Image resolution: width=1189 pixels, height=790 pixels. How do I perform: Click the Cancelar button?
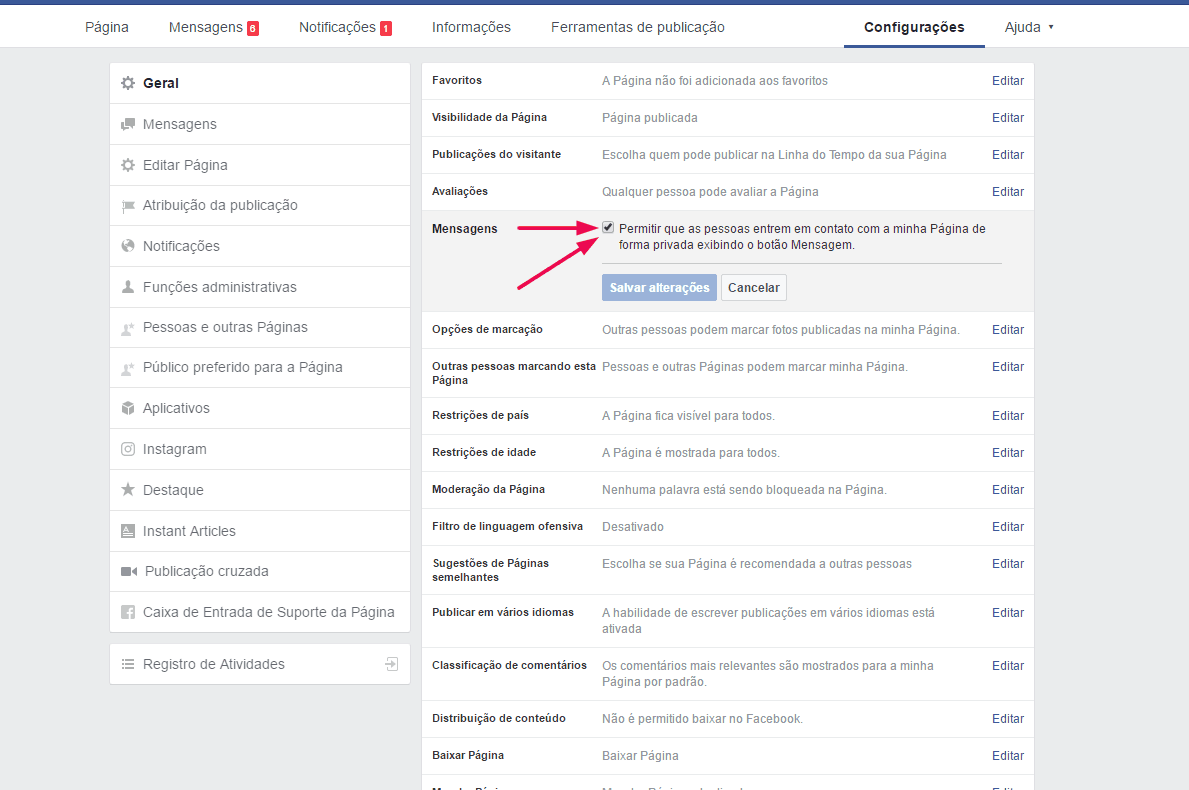click(754, 287)
